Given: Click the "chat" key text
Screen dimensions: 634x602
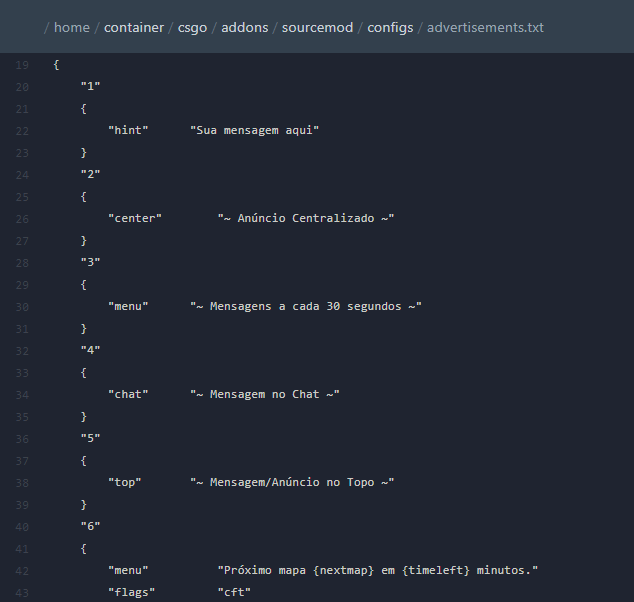Looking at the screenshot, I should [128, 394].
